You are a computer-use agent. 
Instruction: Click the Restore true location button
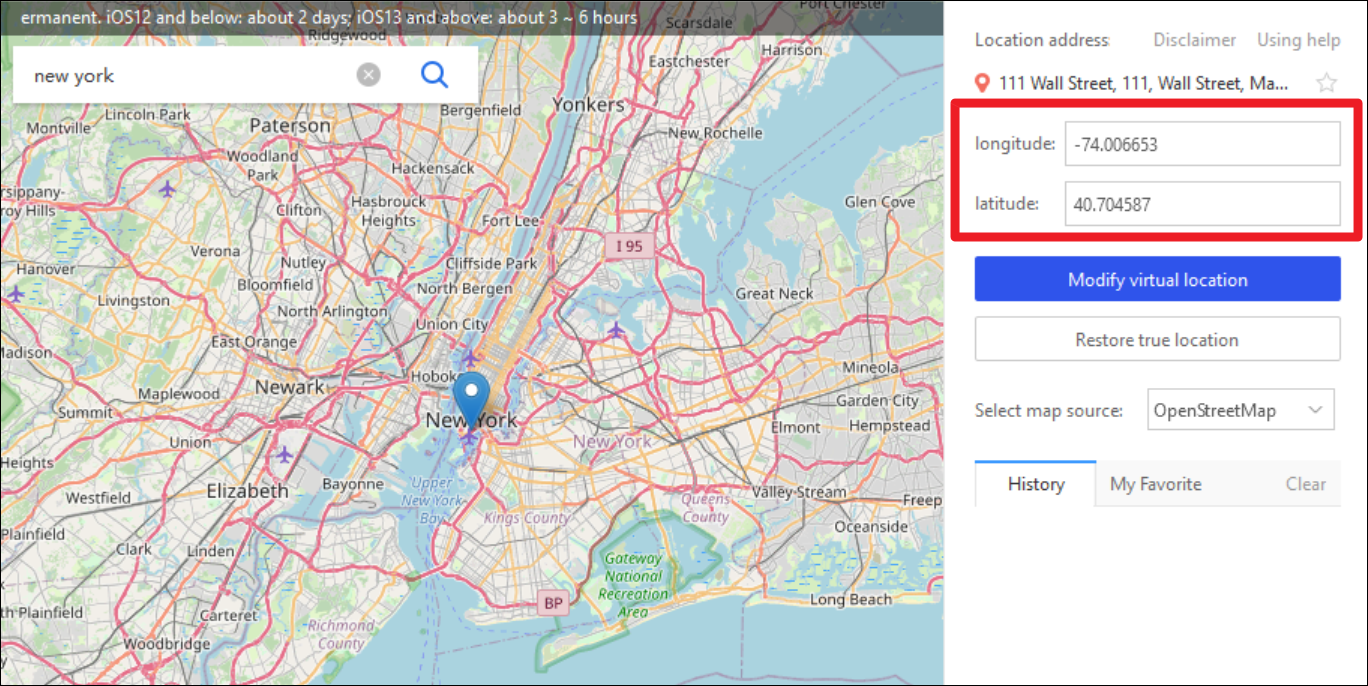[1158, 339]
